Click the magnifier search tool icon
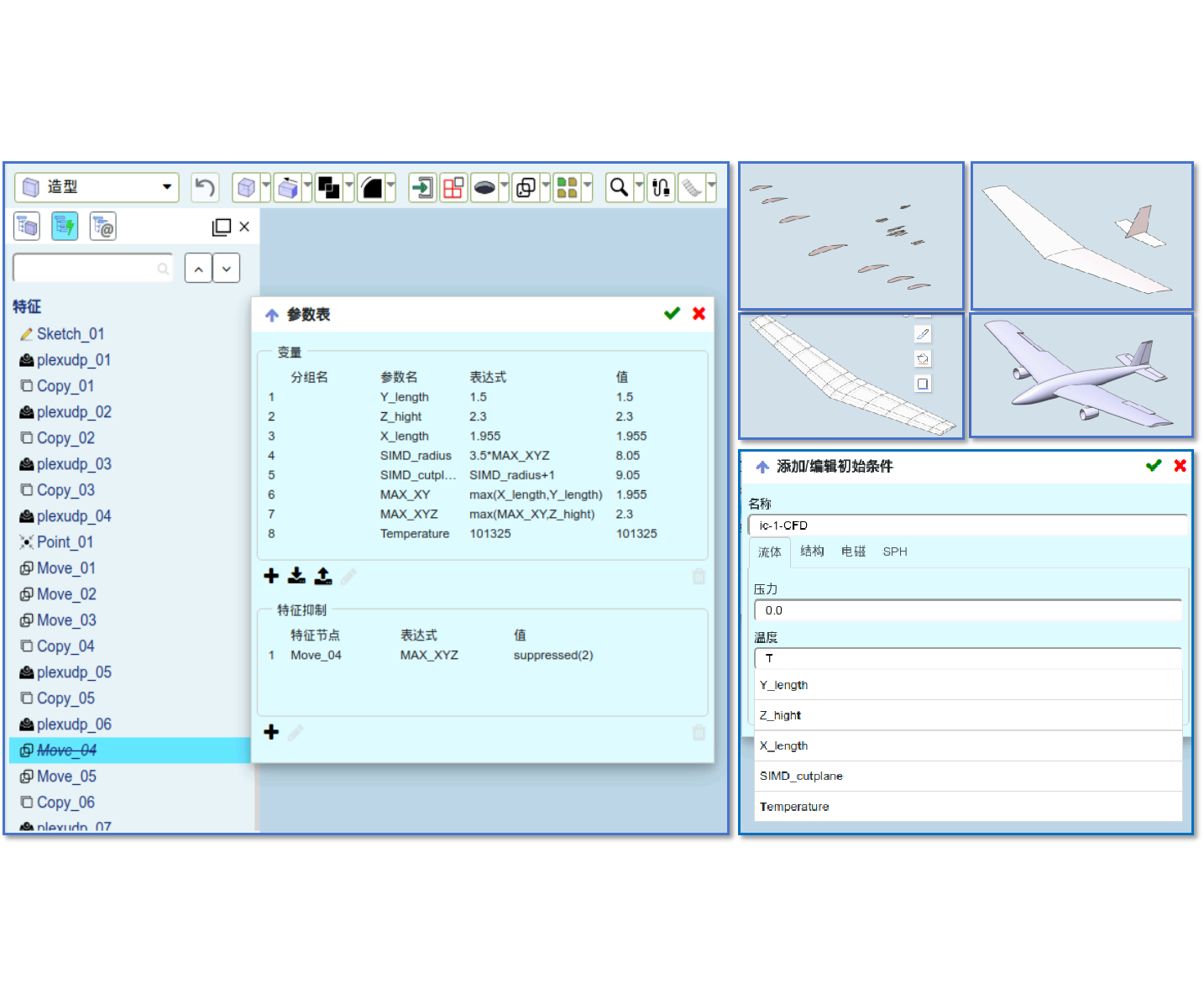Viewport: 1204px width, 1004px height. [x=619, y=187]
